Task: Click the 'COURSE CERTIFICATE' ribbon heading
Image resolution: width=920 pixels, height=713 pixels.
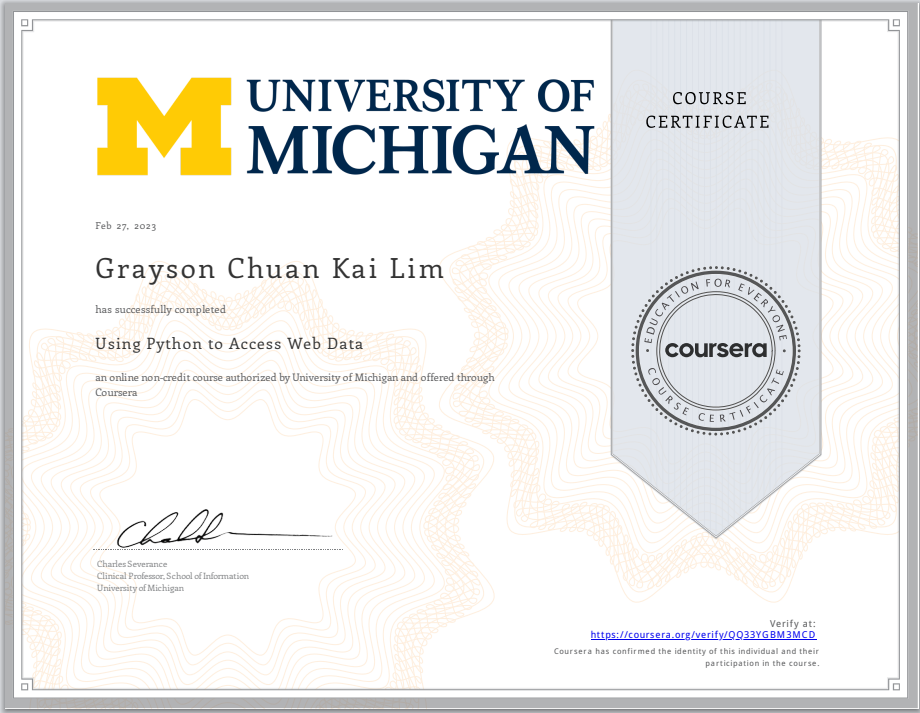Action: (708, 110)
